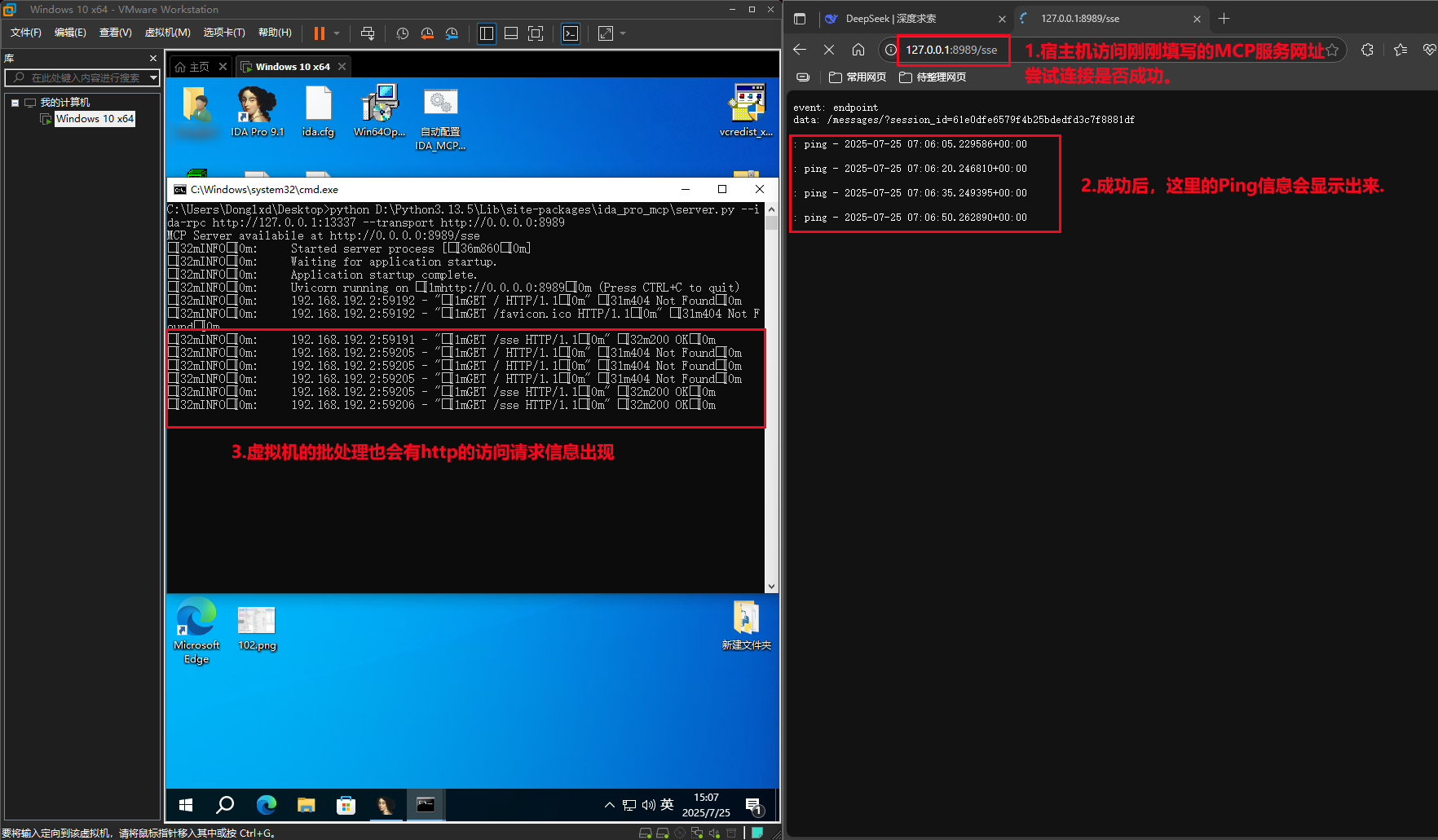
Task: Select Windows 10 x64 in library tree
Action: (x=95, y=119)
